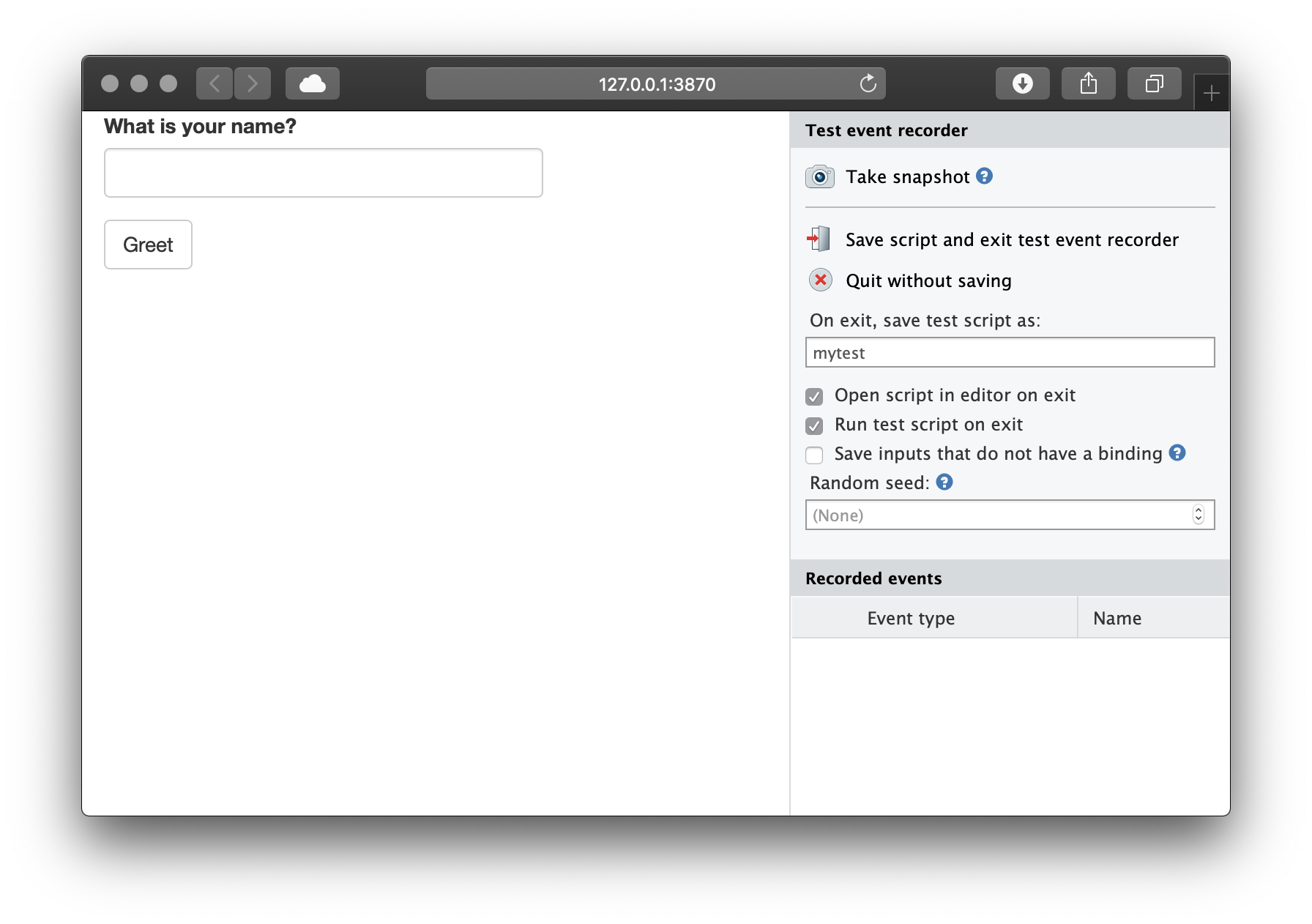The height and width of the screenshot is (924, 1312).
Task: Click the test script name field containing mytest
Action: (x=1009, y=353)
